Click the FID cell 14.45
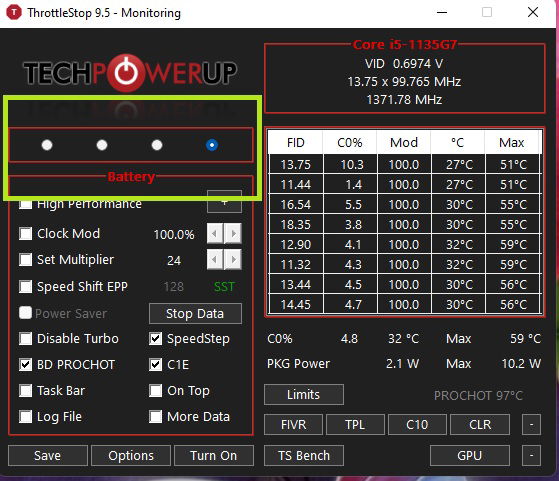Image resolution: width=559 pixels, height=481 pixels. pos(296,304)
